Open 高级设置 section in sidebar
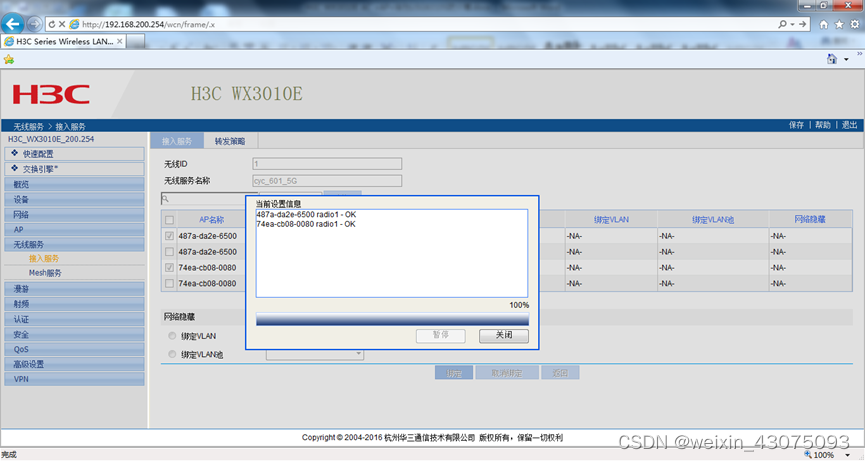Screen dimensions: 865x461 [74, 364]
